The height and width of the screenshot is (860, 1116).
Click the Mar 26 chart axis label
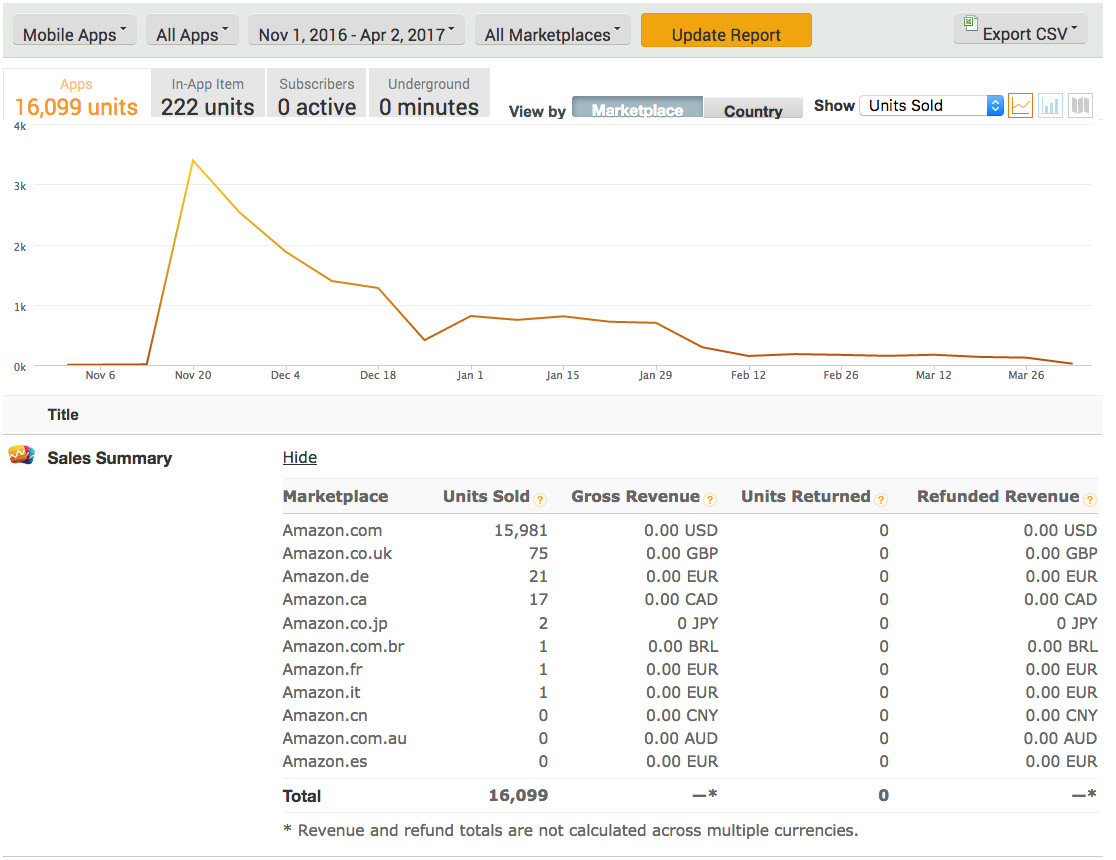click(x=1026, y=375)
